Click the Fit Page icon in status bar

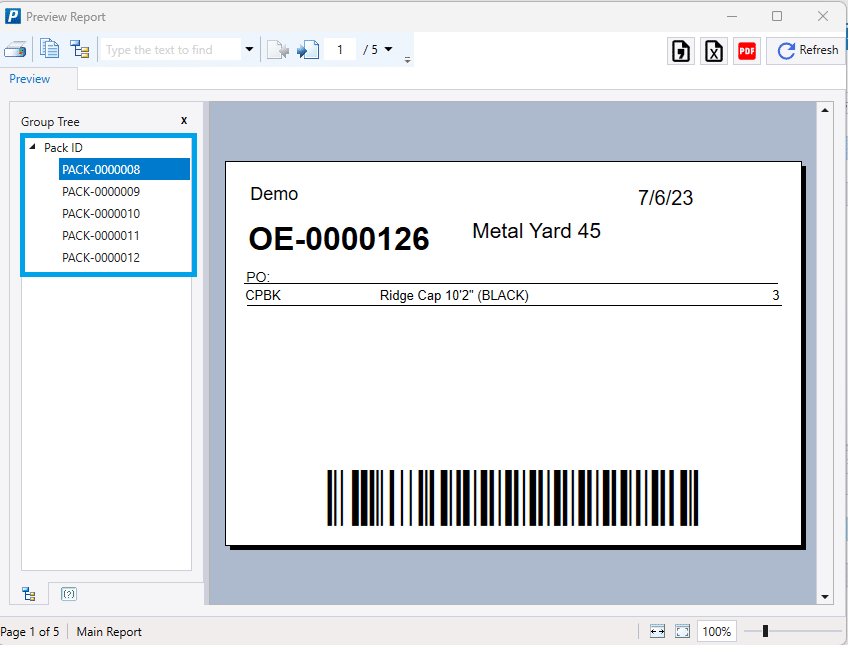(x=683, y=631)
